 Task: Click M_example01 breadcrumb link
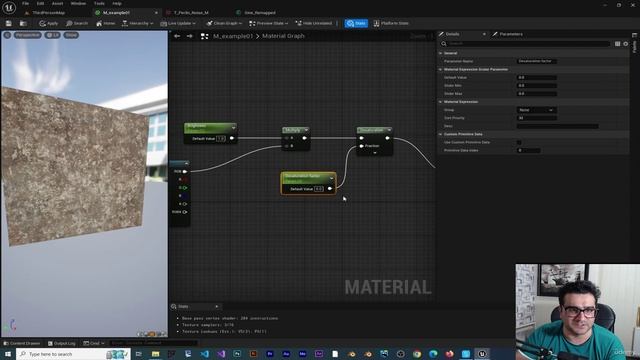(233, 36)
